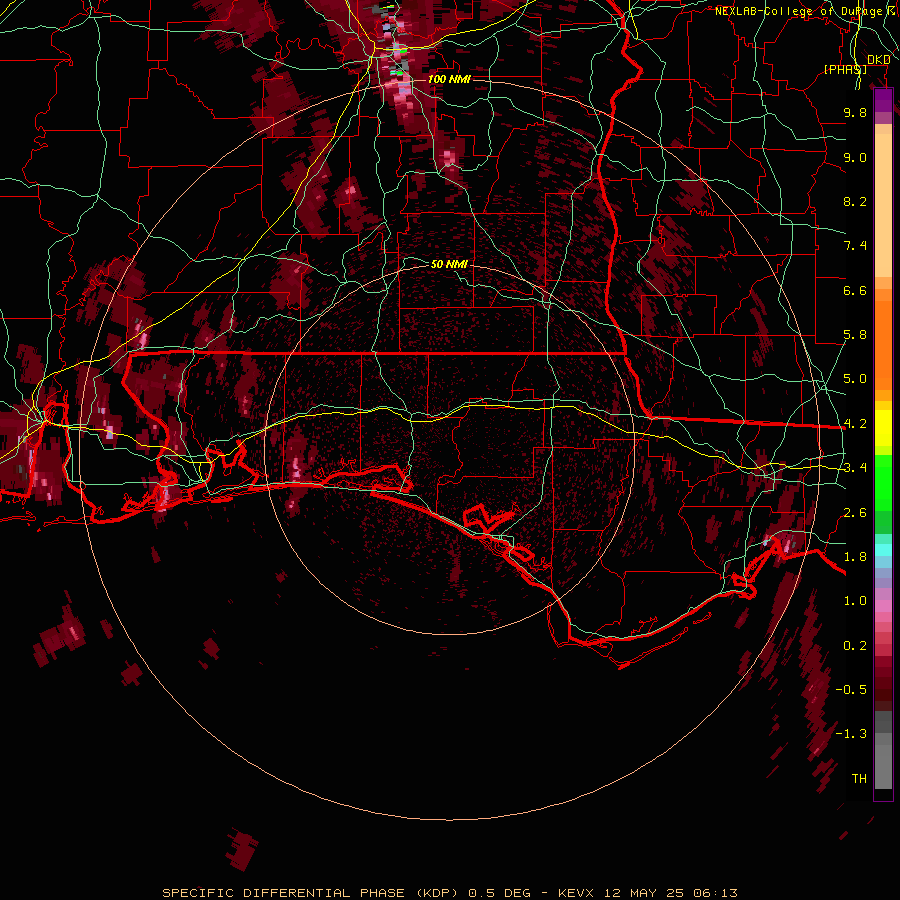Select the 8.2 legend value
Image resolution: width=900 pixels, height=900 pixels.
pos(855,201)
